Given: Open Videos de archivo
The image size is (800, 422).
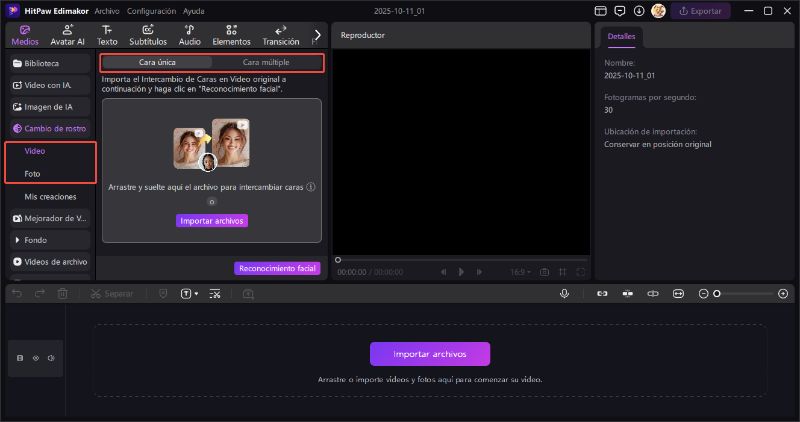Looking at the screenshot, I should click(50, 262).
